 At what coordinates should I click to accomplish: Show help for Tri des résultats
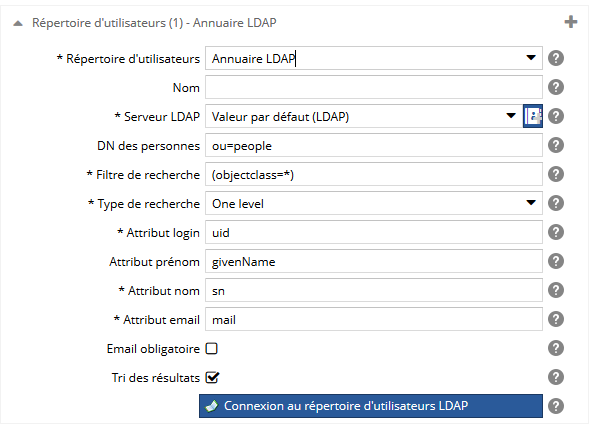click(x=556, y=377)
